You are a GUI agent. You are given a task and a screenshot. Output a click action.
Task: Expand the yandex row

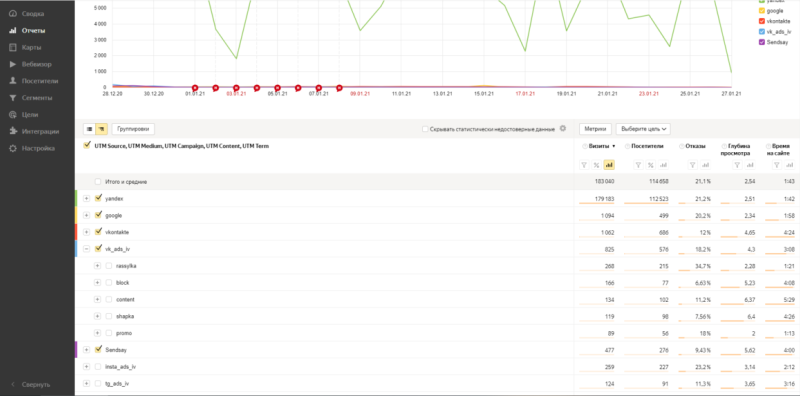[87, 199]
